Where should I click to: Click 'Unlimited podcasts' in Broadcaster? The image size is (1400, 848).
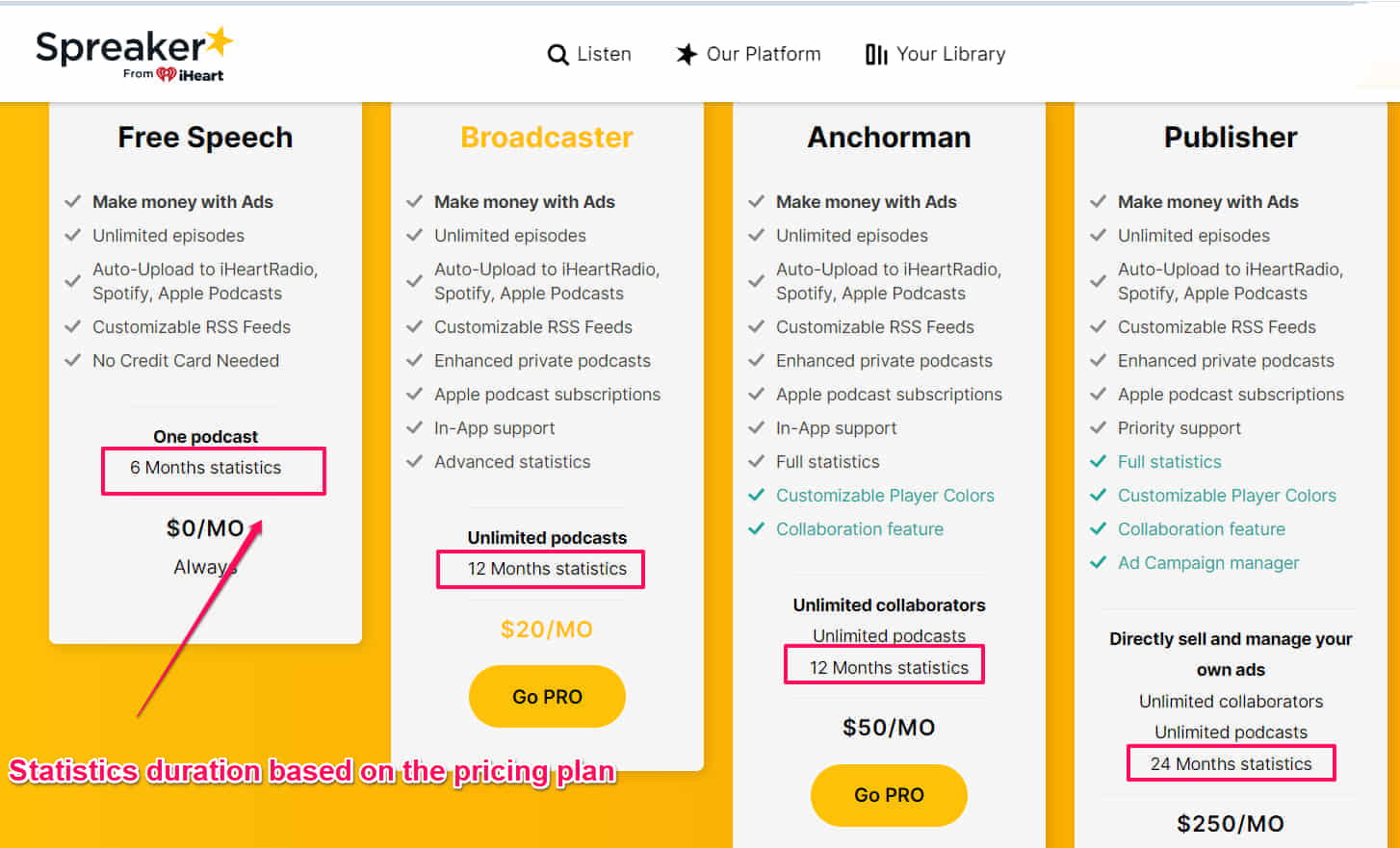coord(547,538)
